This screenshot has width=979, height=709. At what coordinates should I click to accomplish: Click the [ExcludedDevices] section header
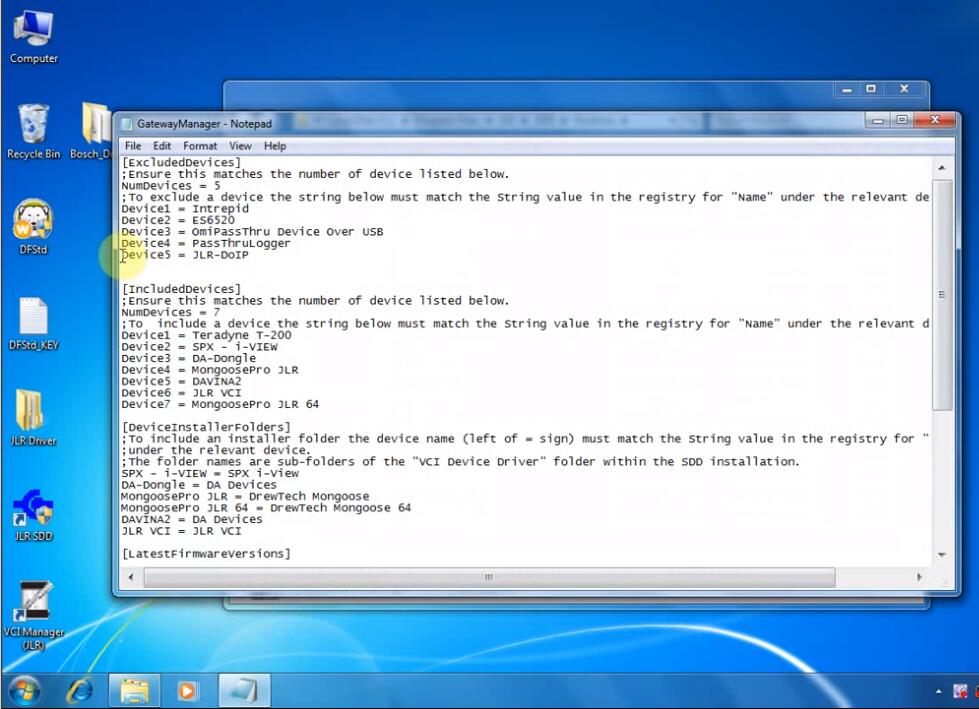point(181,162)
